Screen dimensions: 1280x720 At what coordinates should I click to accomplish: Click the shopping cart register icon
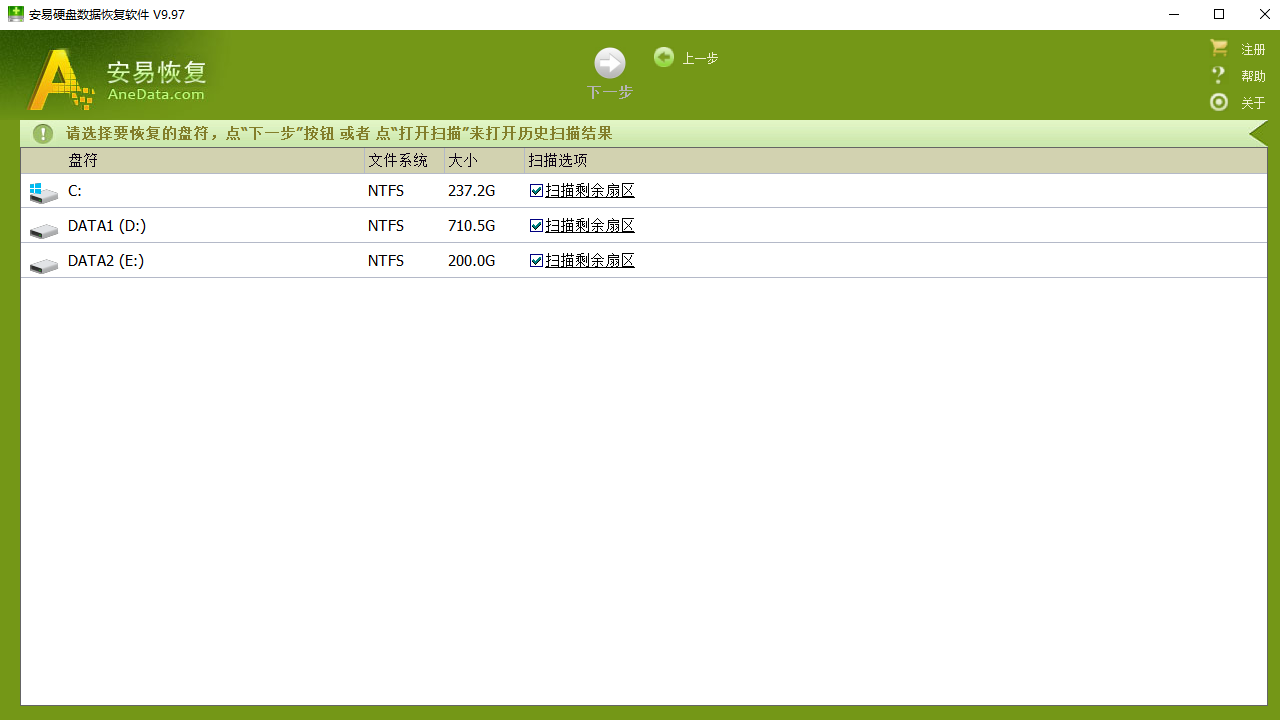1218,48
